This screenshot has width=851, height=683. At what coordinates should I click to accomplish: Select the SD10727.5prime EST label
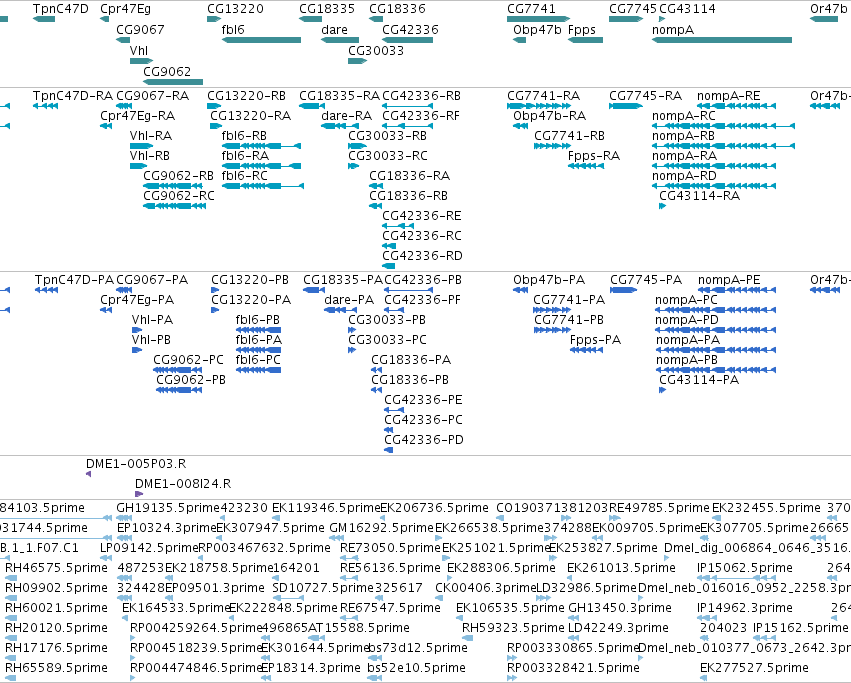coord(323,588)
